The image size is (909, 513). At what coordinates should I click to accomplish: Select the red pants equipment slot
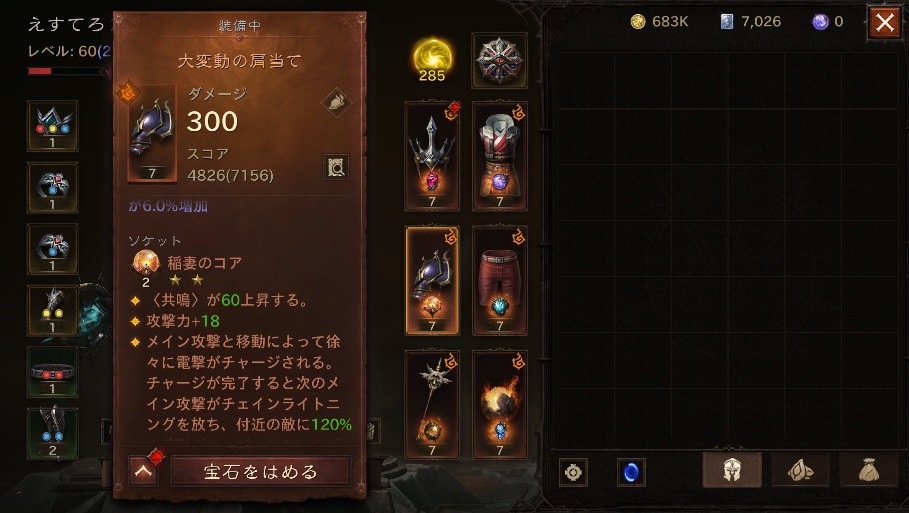[500, 281]
